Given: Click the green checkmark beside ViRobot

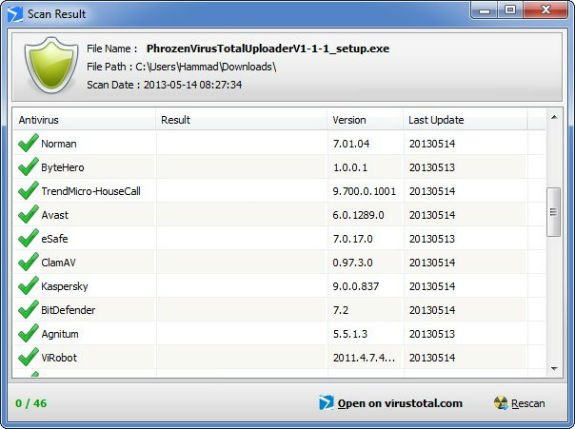Looking at the screenshot, I should tap(28, 358).
